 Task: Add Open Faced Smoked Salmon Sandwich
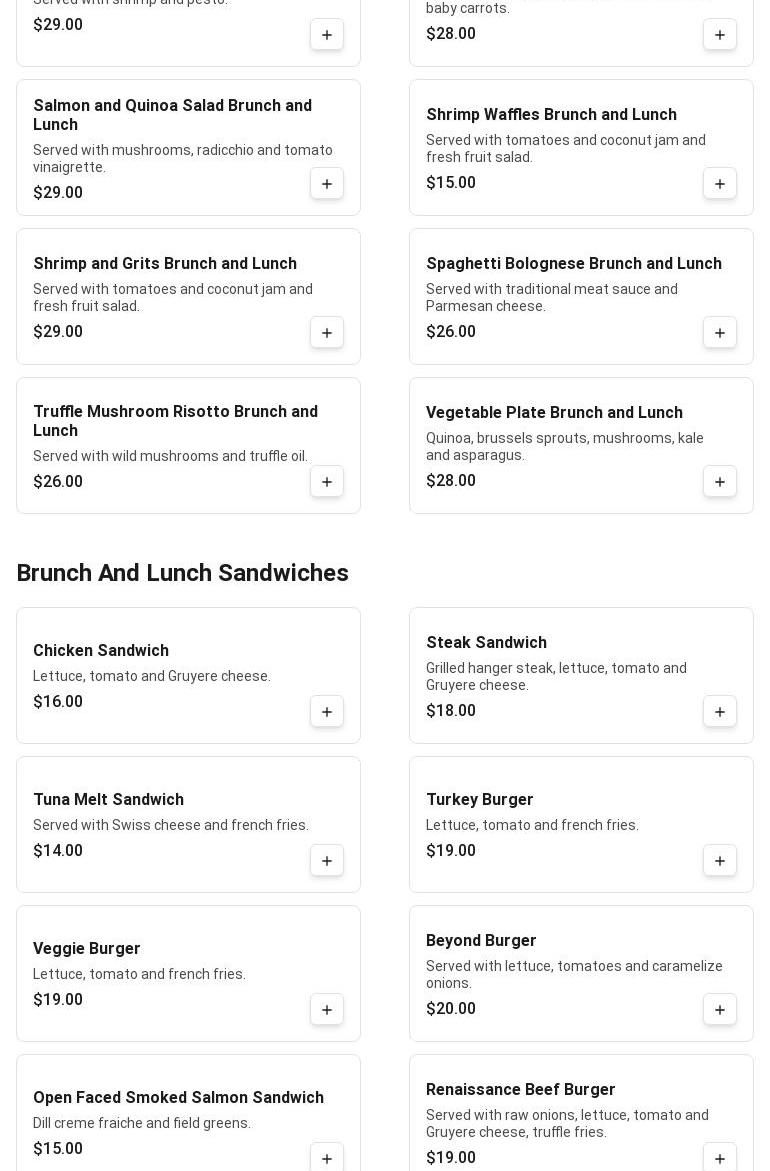pos(327,1158)
